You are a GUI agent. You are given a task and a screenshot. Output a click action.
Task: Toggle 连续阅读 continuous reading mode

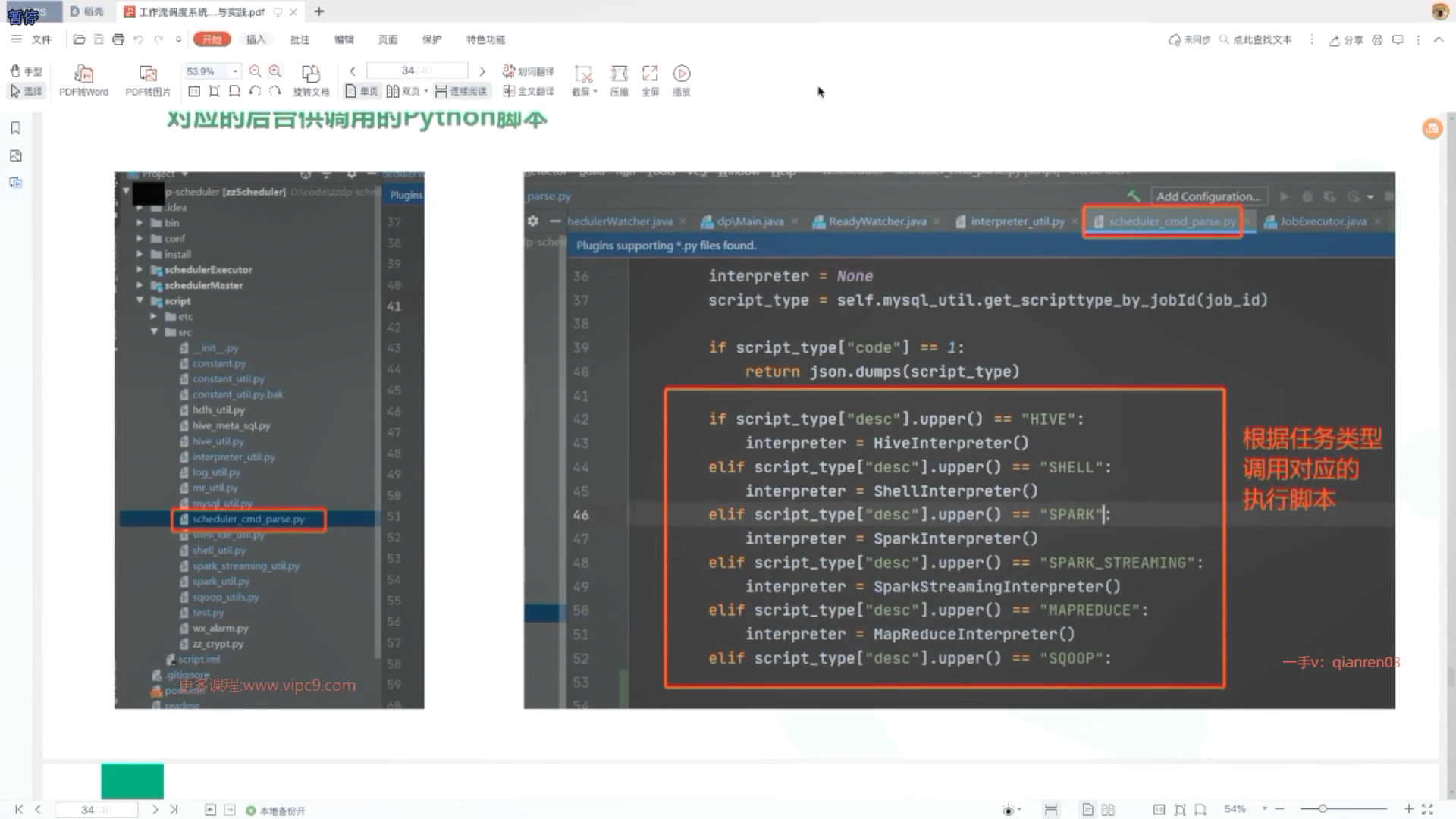click(x=461, y=91)
